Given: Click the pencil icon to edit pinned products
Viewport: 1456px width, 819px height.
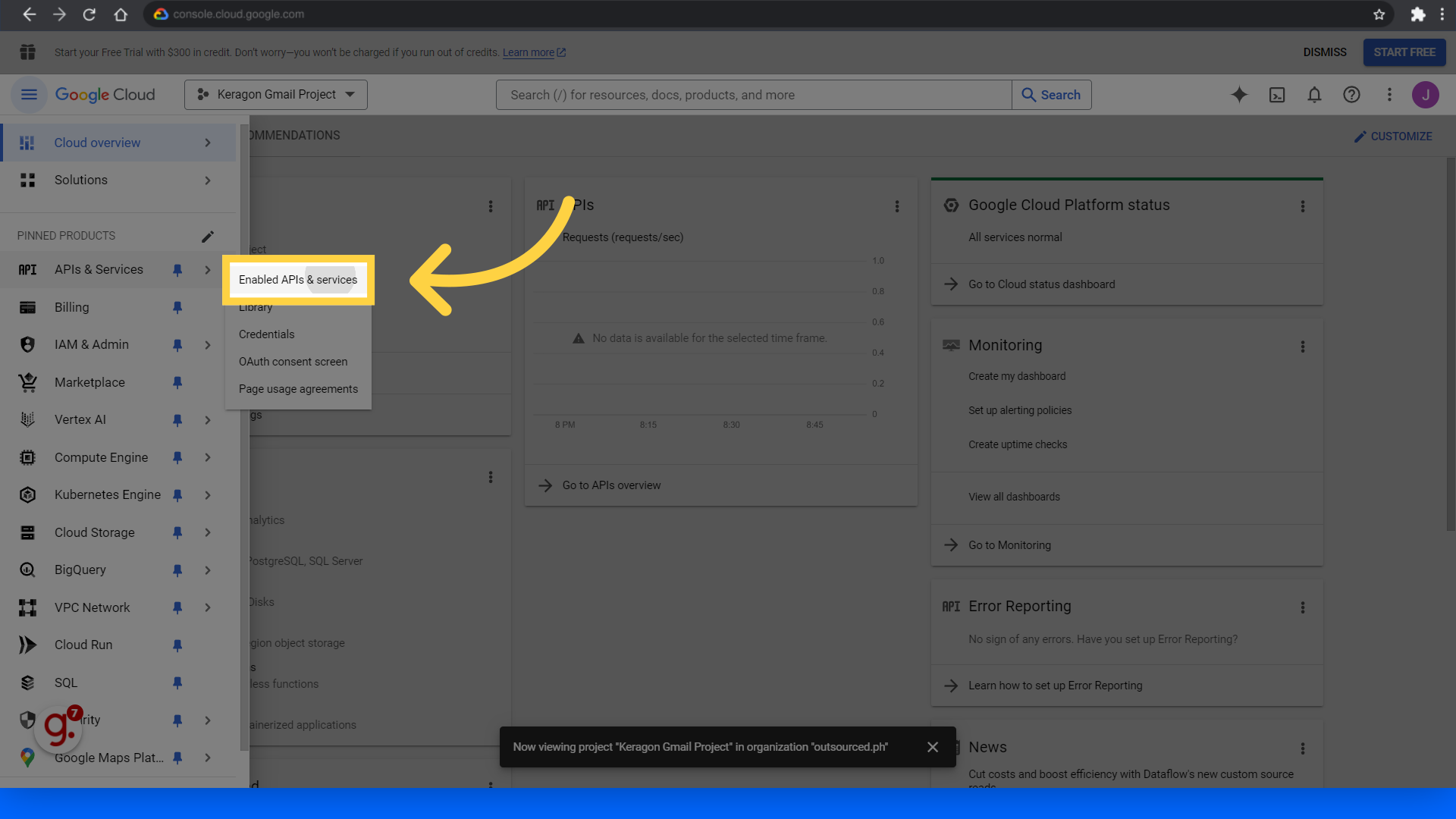Looking at the screenshot, I should [208, 237].
